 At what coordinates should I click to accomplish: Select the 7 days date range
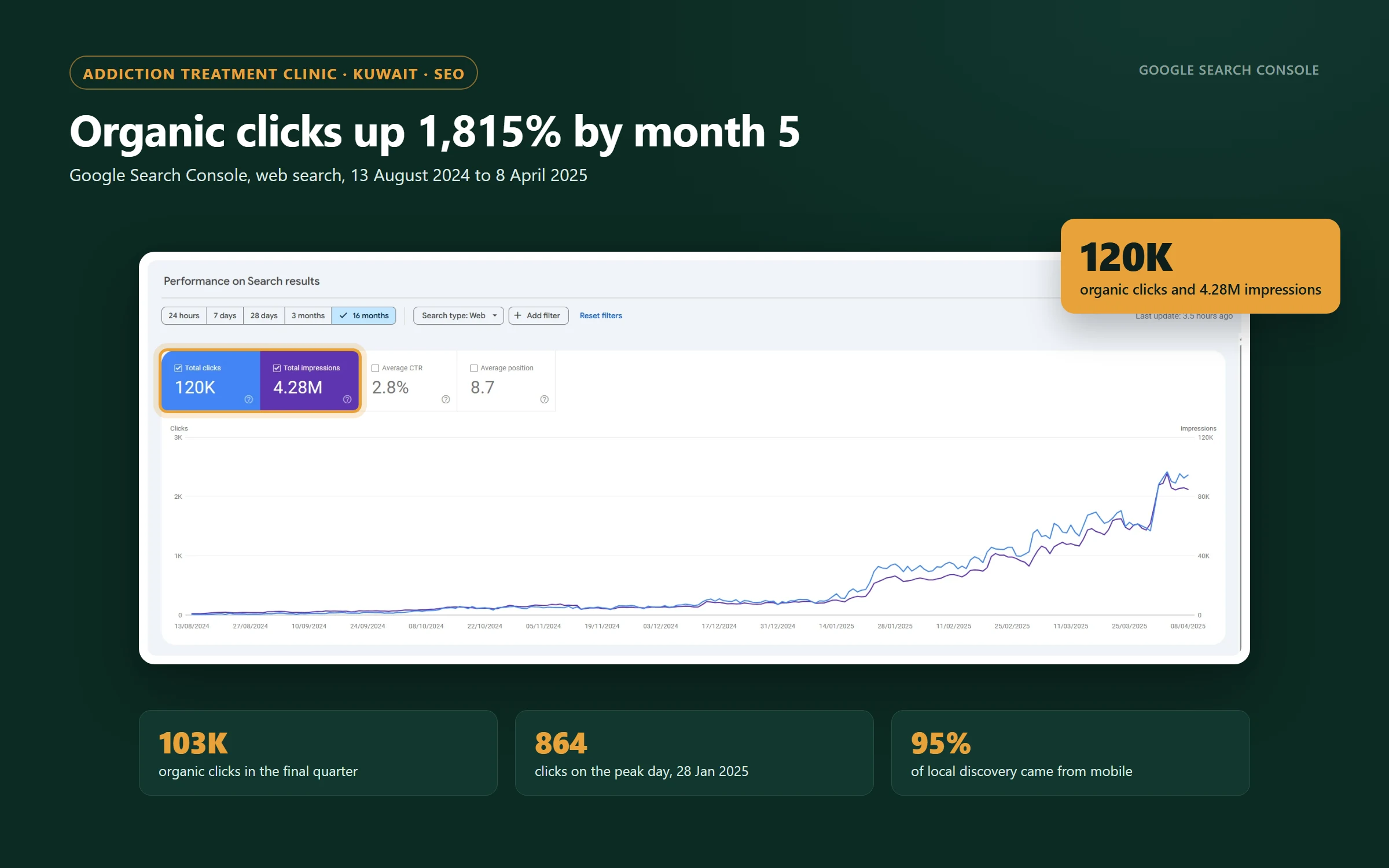[225, 315]
